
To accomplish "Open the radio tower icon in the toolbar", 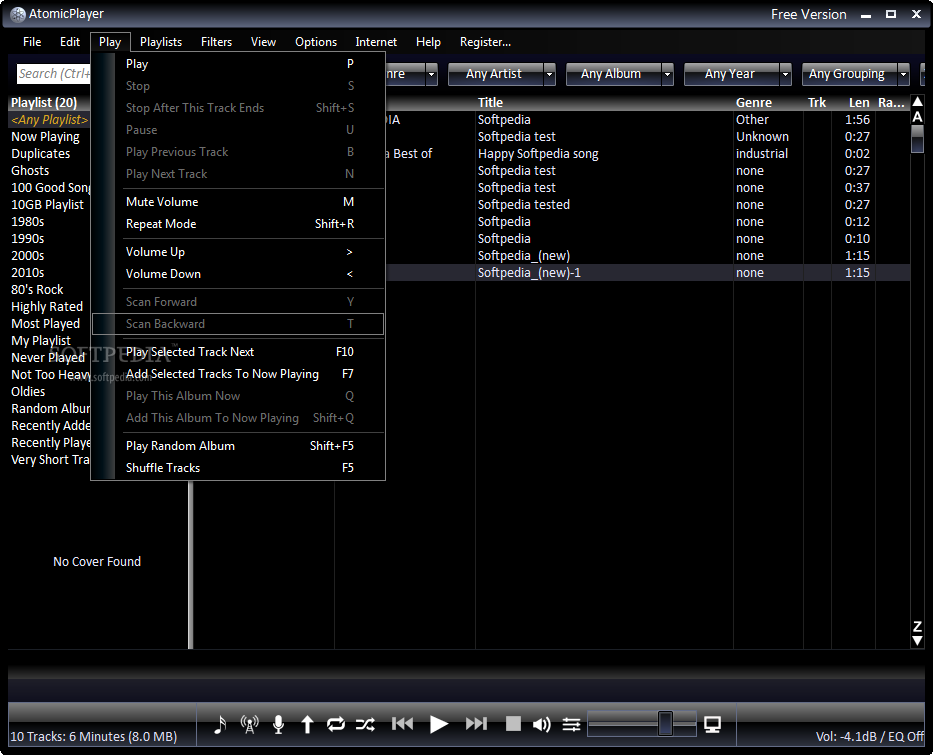I will (x=249, y=724).
